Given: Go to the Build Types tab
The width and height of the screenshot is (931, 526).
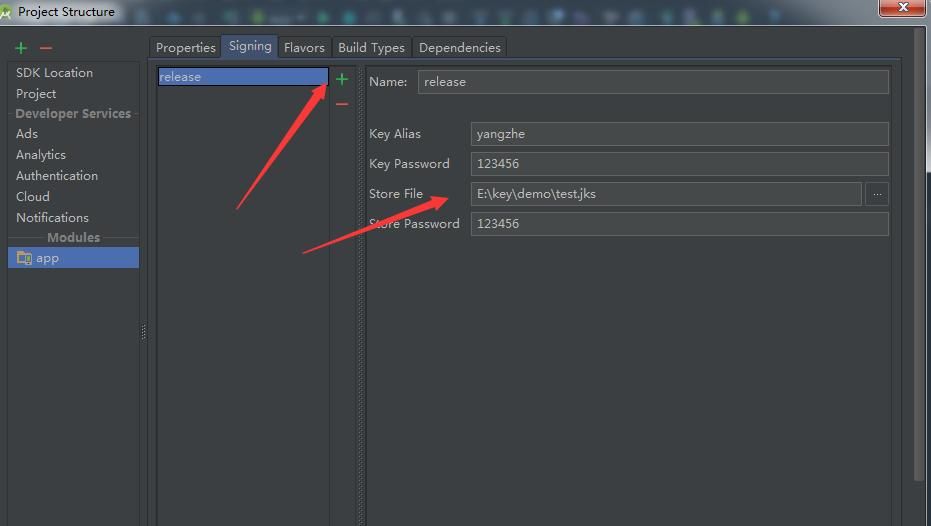Looking at the screenshot, I should (371, 47).
